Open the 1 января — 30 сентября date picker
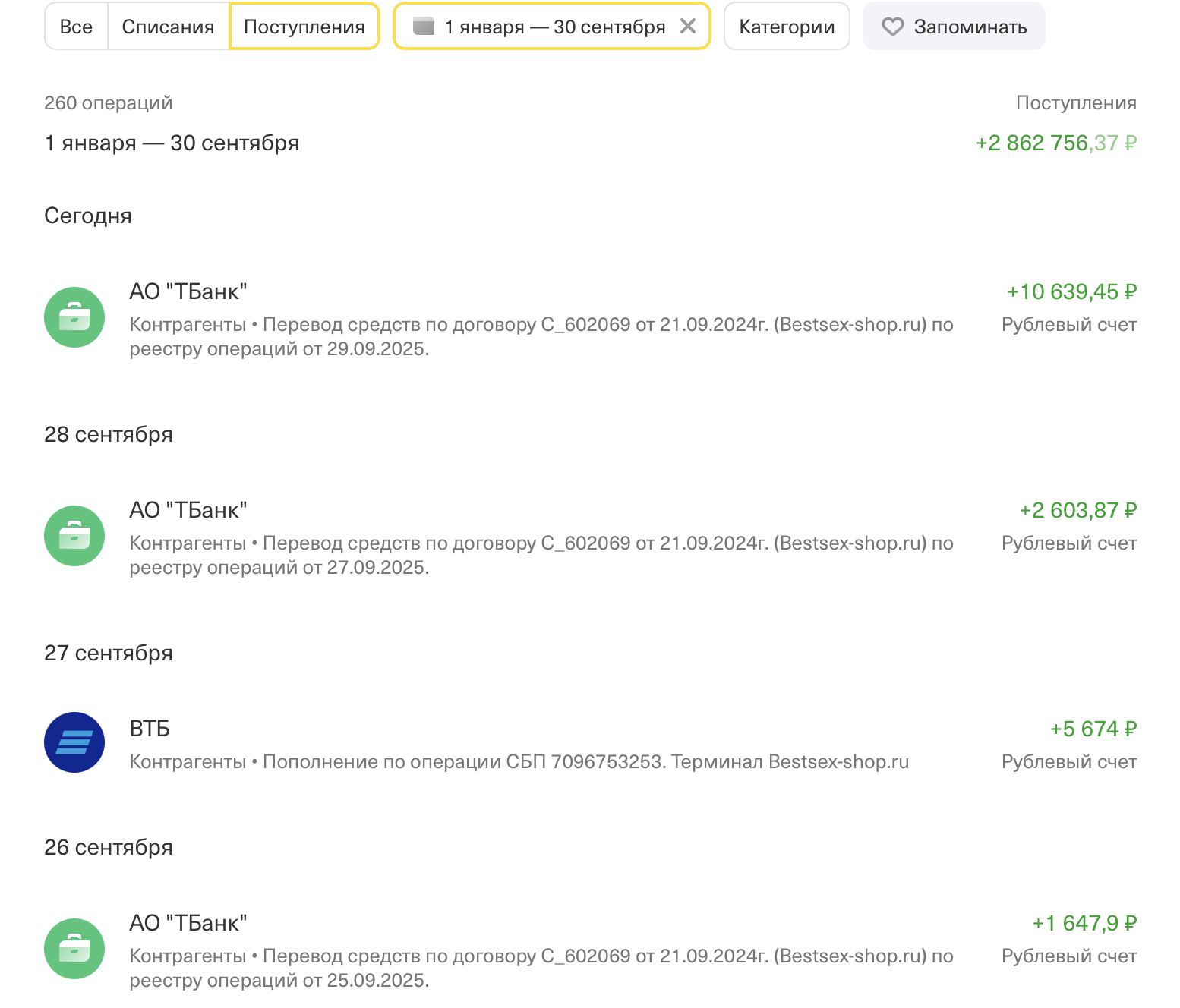The height and width of the screenshot is (1008, 1180). (554, 27)
